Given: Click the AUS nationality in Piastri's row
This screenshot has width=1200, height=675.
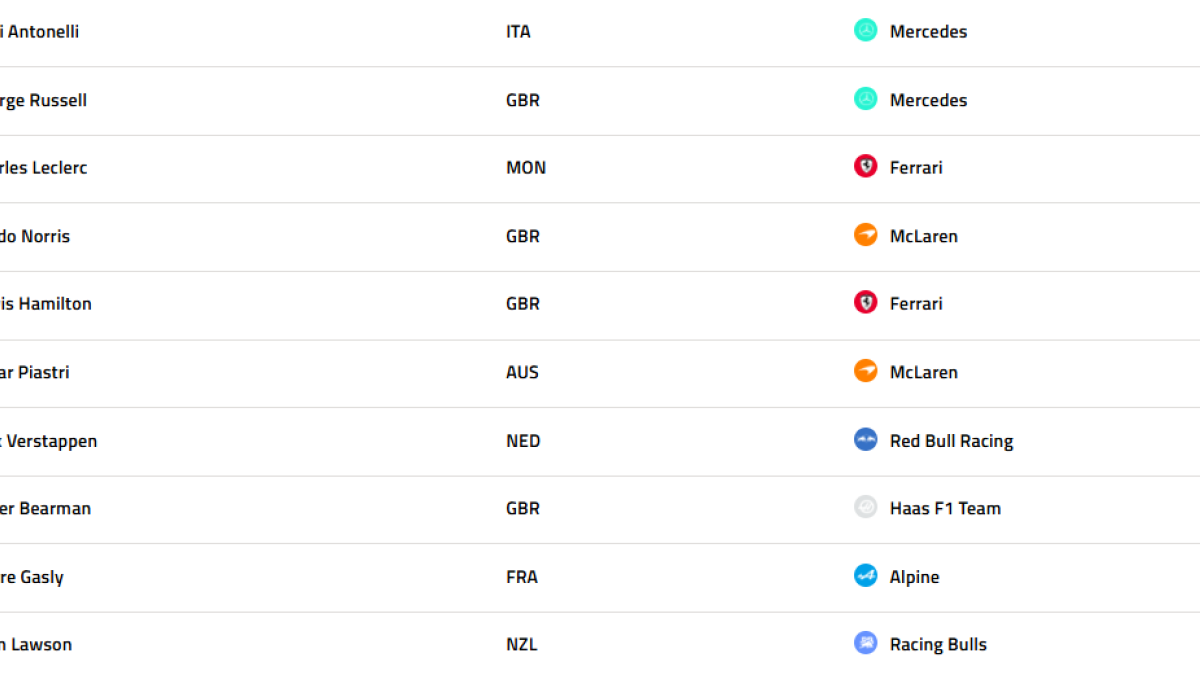Looking at the screenshot, I should pyautogui.click(x=522, y=372).
